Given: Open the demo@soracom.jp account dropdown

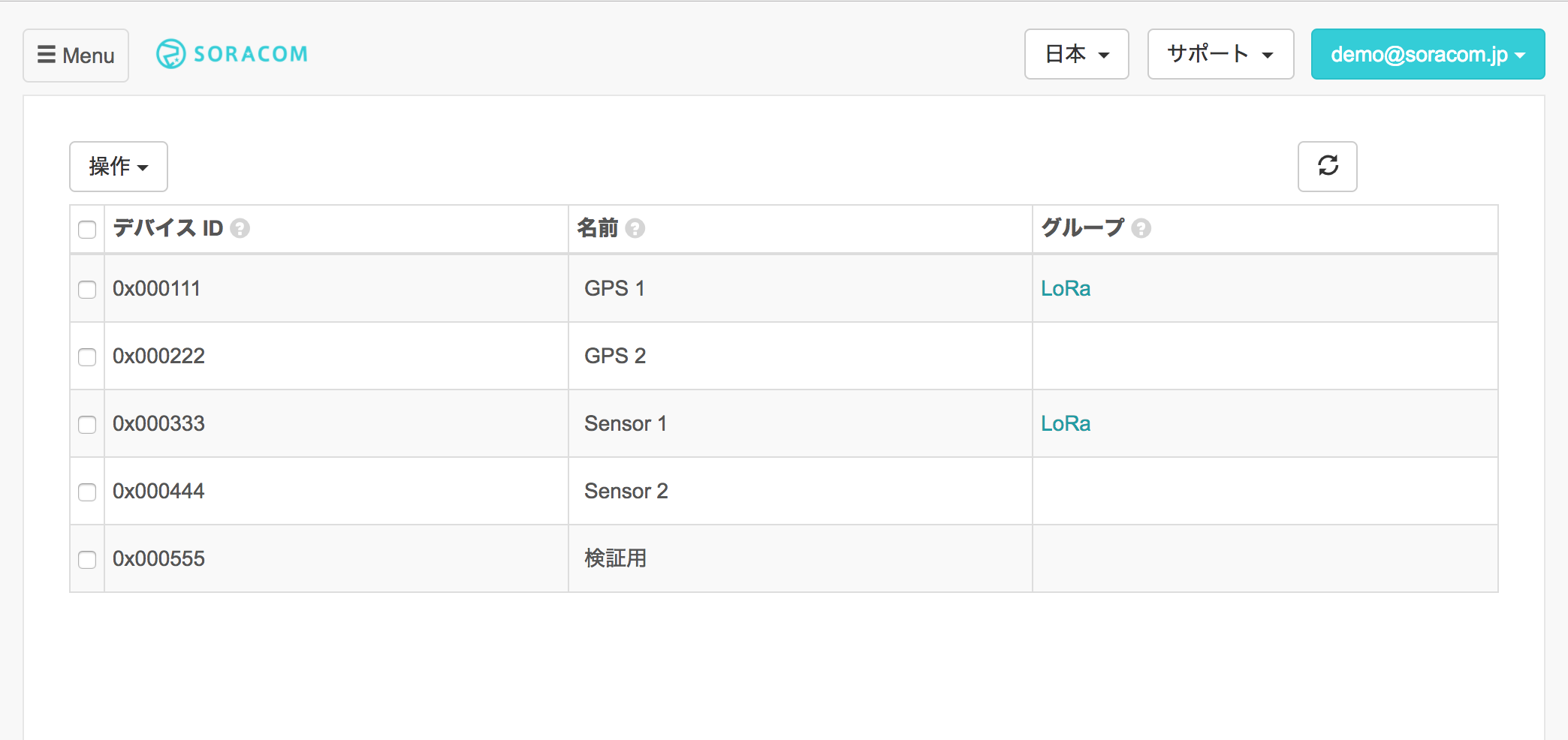Looking at the screenshot, I should (x=1428, y=54).
